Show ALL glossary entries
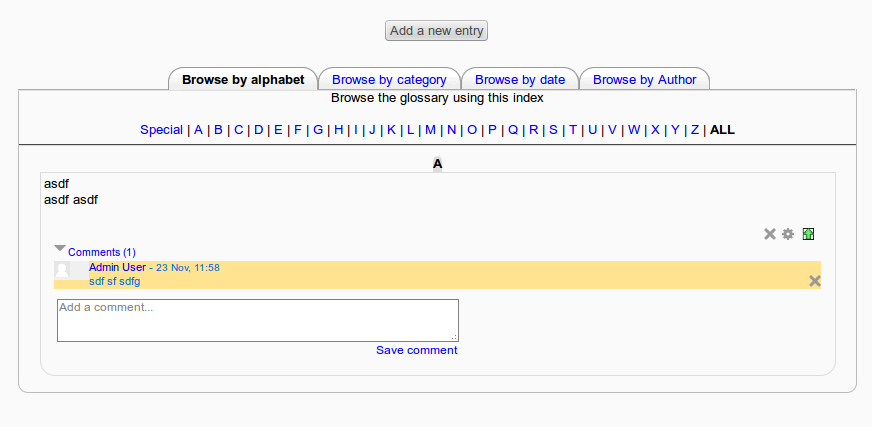Image resolution: width=872 pixels, height=427 pixels. click(722, 130)
